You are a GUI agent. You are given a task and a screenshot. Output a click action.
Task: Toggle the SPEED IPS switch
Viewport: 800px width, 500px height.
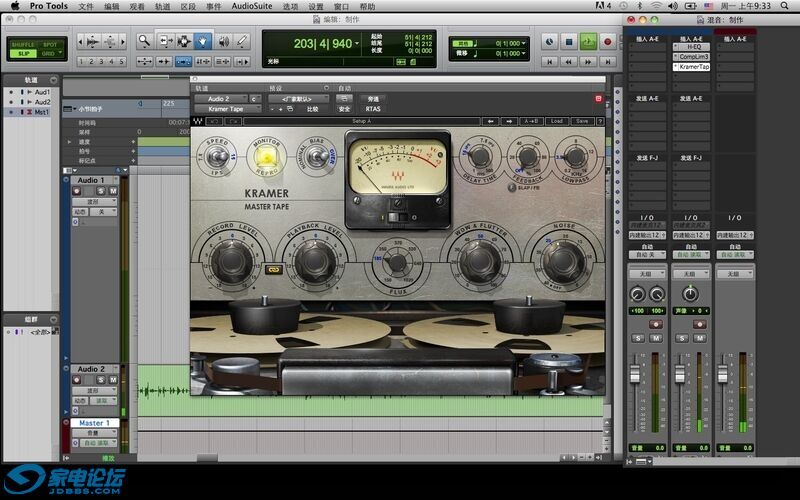218,155
